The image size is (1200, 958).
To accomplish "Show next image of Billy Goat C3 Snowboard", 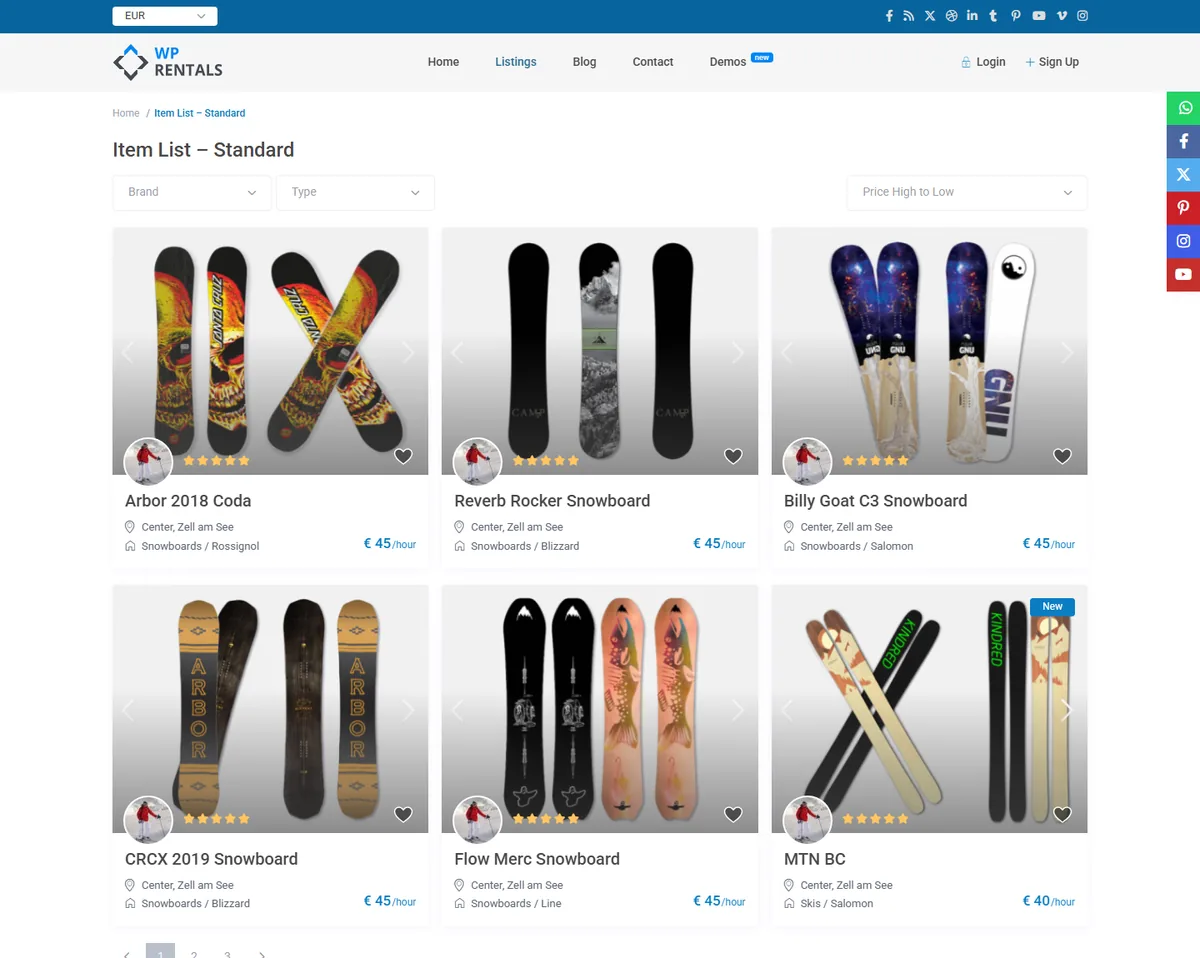I will 1067,352.
